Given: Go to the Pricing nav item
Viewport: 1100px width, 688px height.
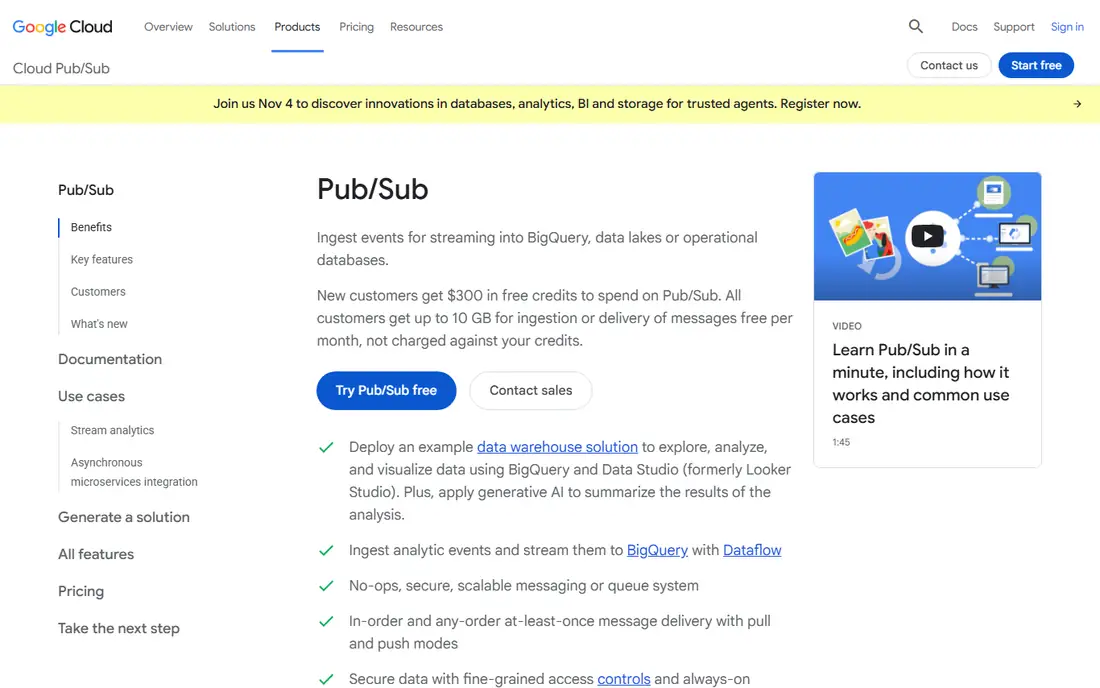Looking at the screenshot, I should point(356,27).
